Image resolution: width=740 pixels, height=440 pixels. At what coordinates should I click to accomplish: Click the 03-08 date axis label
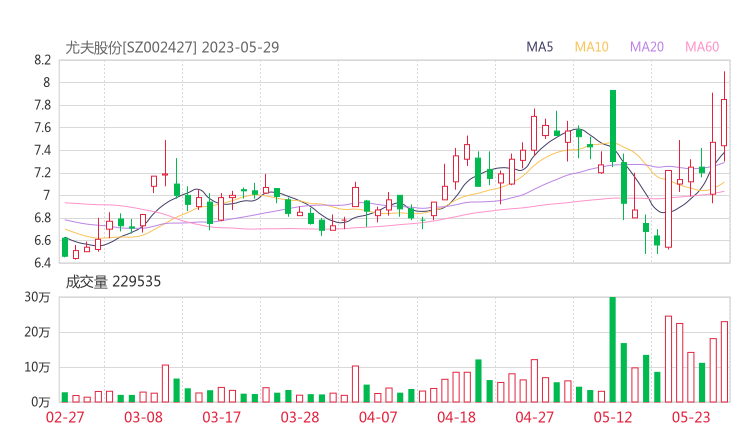(x=143, y=417)
